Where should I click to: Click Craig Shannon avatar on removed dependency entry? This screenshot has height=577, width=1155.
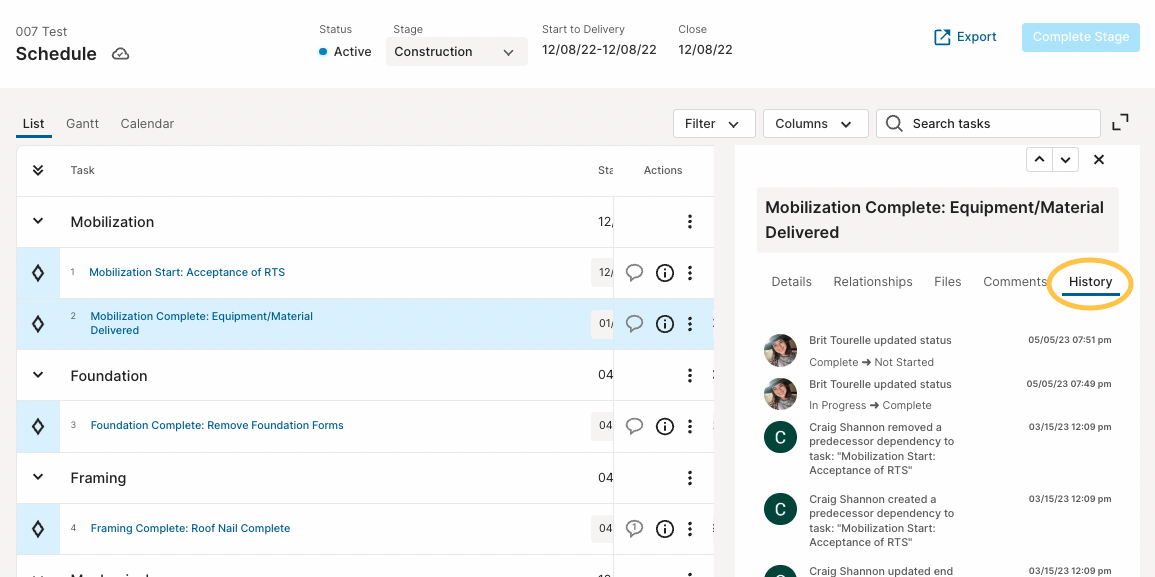pyautogui.click(x=780, y=438)
